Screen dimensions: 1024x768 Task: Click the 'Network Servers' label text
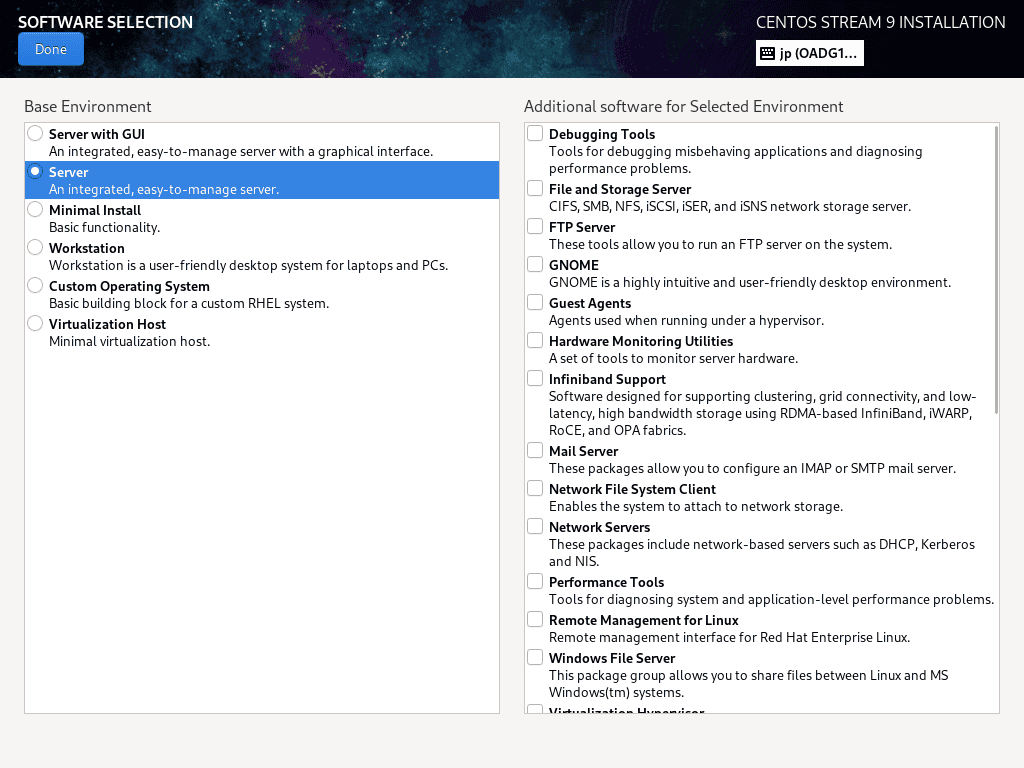click(600, 527)
